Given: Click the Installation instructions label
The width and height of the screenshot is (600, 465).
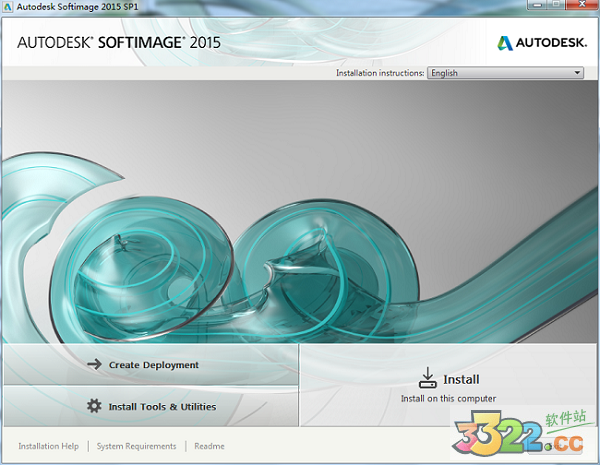Looking at the screenshot, I should pyautogui.click(x=380, y=73).
